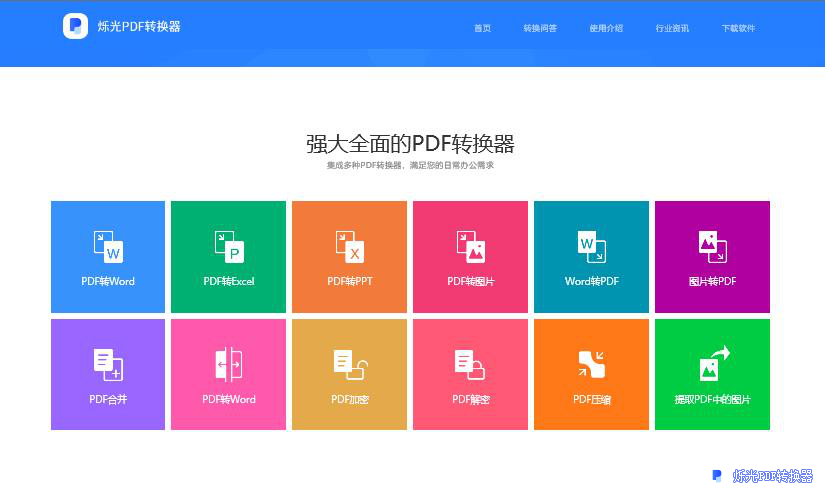This screenshot has height=495, width=825.
Task: Open the PDF压缩 compress icon
Action: coord(591,364)
